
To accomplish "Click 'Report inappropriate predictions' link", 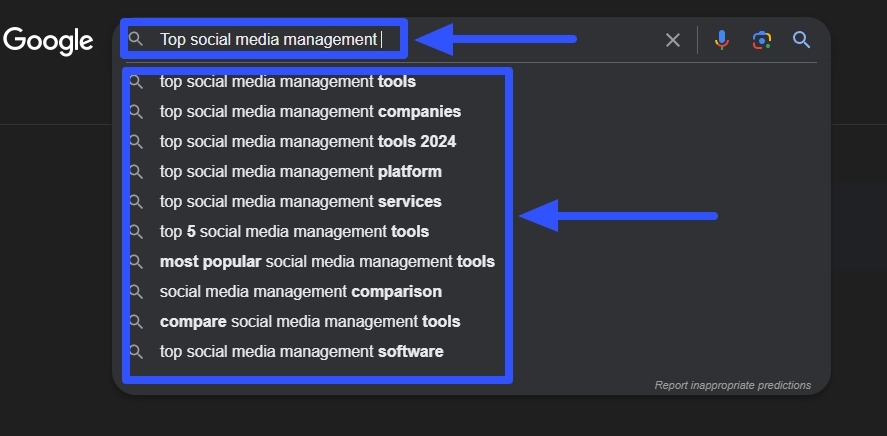I will [x=732, y=385].
